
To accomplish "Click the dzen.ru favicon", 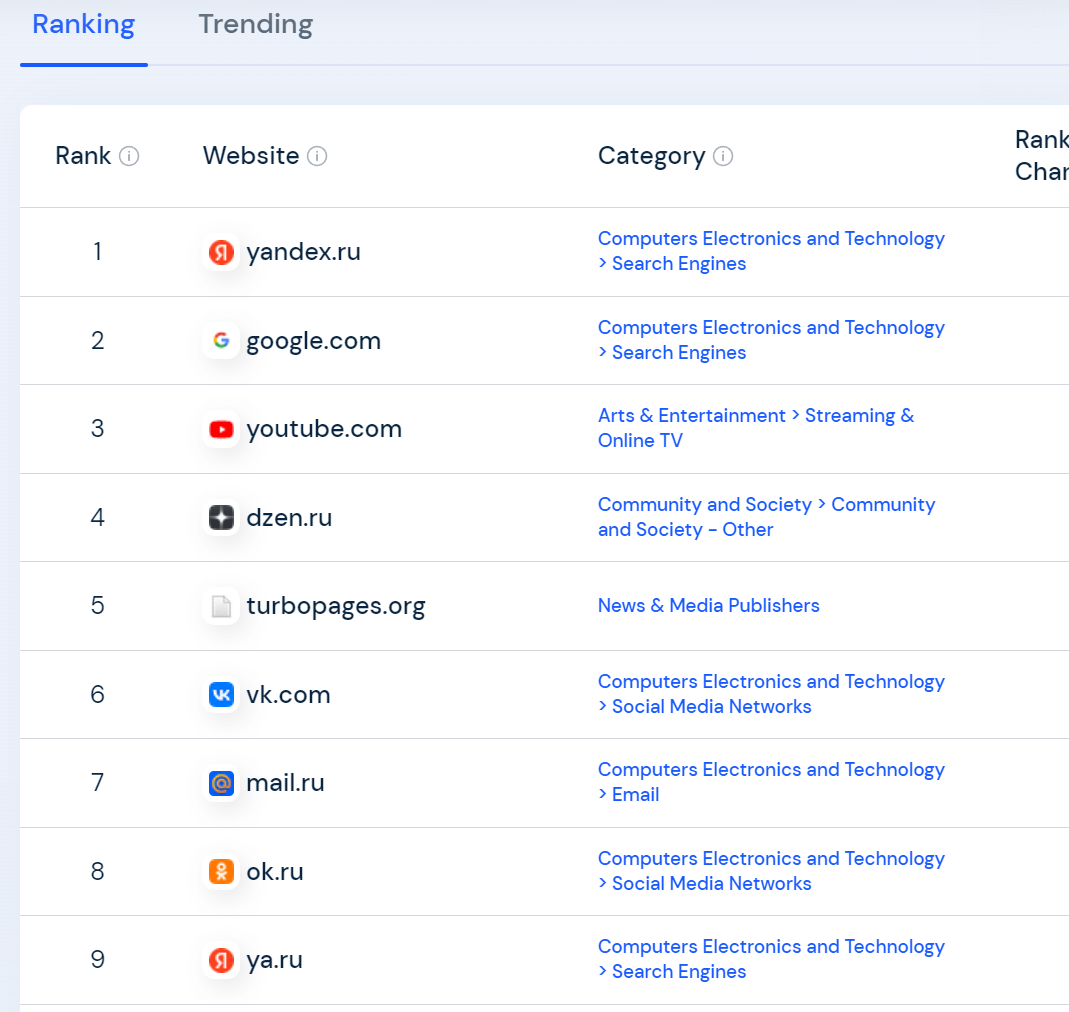I will coord(222,518).
